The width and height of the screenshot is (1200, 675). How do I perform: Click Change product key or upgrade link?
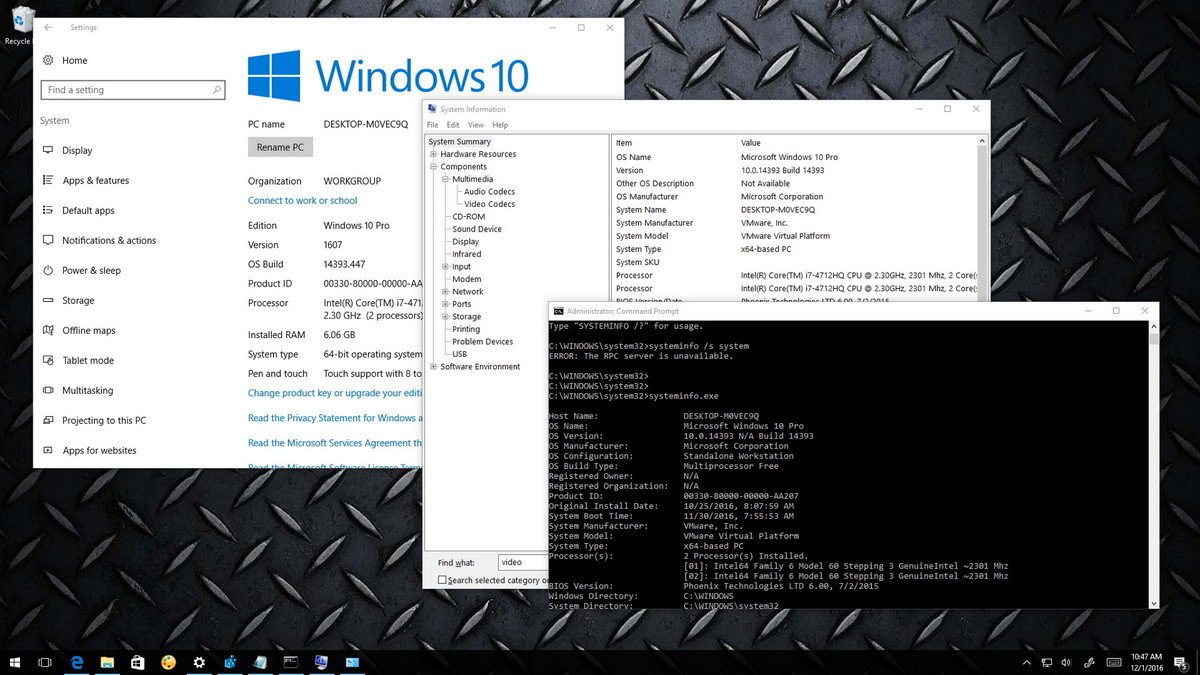(x=335, y=393)
